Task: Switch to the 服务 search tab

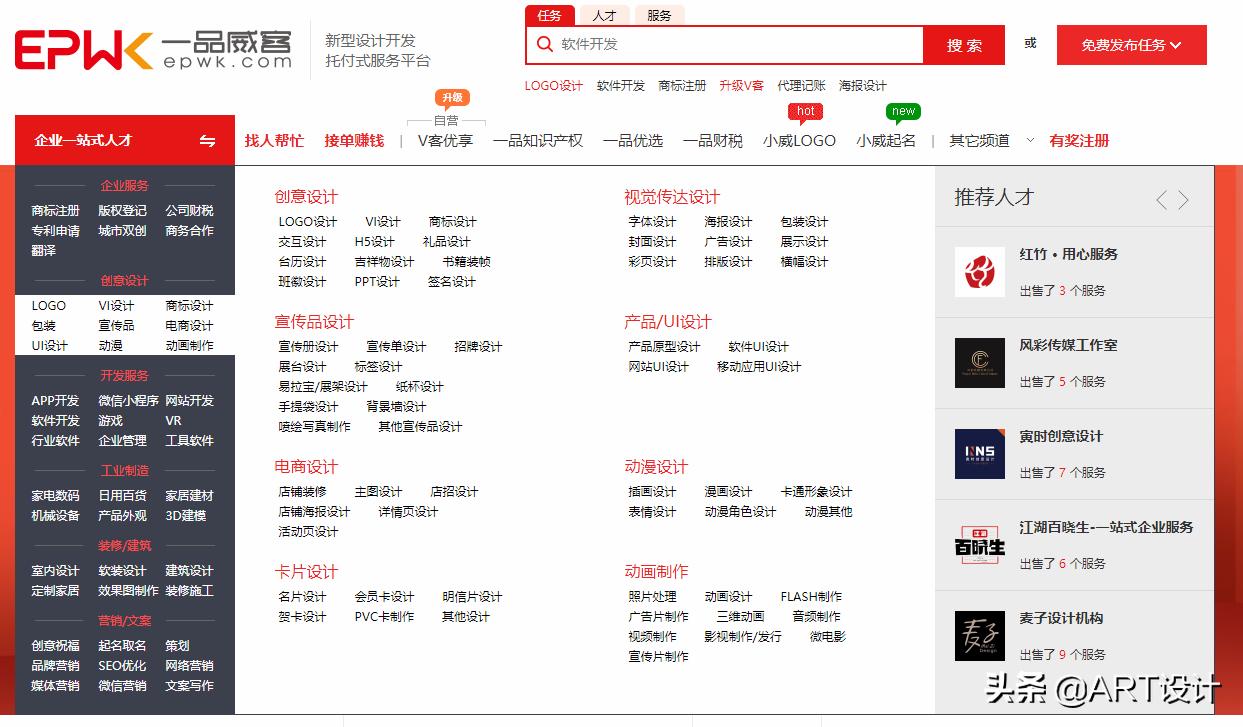Action: point(659,16)
